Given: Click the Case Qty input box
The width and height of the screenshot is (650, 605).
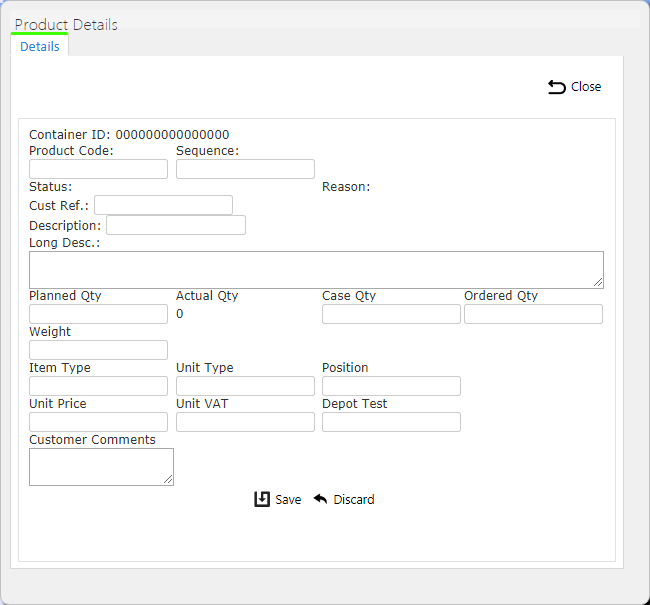Looking at the screenshot, I should click(x=391, y=314).
